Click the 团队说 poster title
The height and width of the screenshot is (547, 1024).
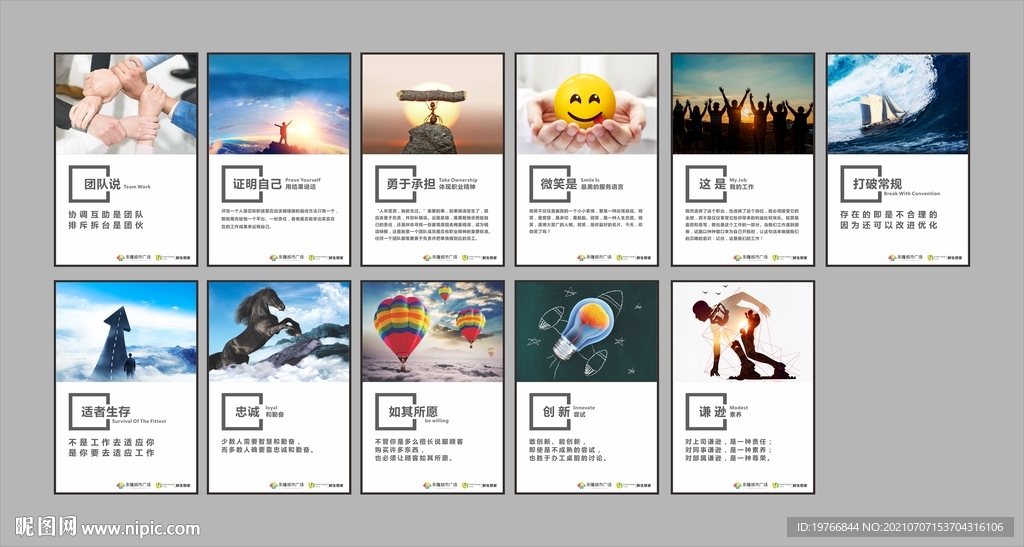coord(102,184)
